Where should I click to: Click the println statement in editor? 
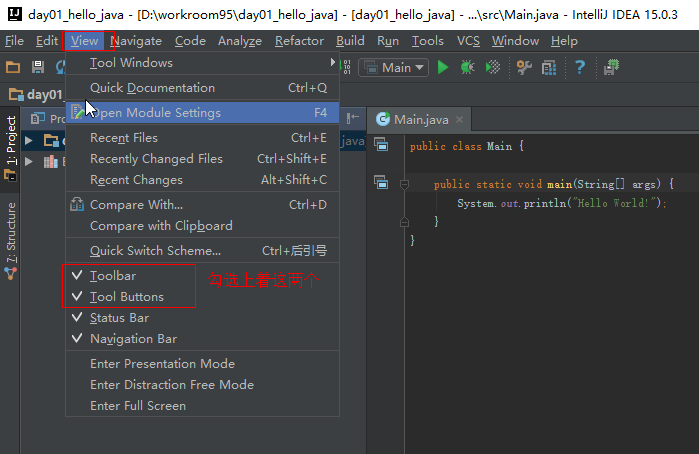click(x=561, y=203)
